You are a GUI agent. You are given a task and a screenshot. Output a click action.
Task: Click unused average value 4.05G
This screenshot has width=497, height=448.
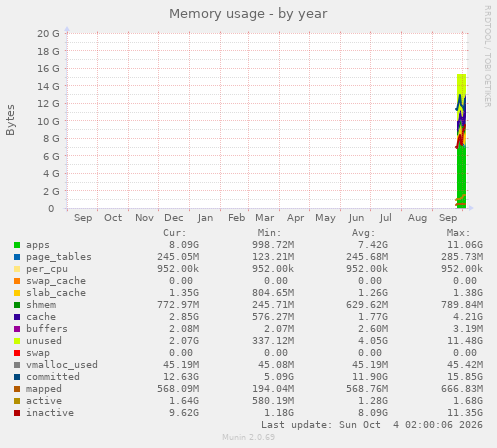373,341
